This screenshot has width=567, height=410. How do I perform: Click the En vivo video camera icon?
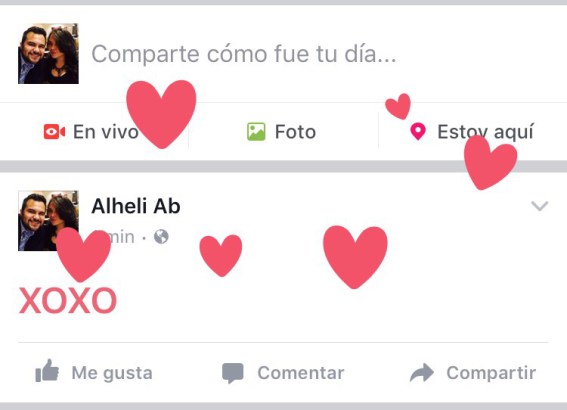[54, 132]
